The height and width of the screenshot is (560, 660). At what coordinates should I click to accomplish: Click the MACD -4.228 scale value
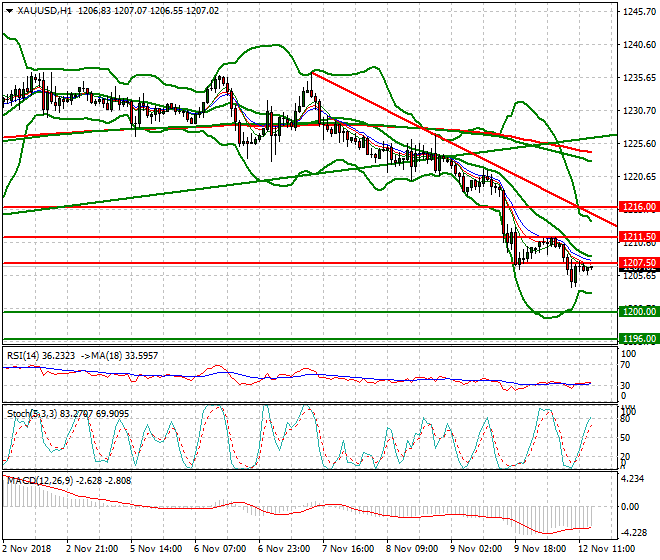click(634, 533)
